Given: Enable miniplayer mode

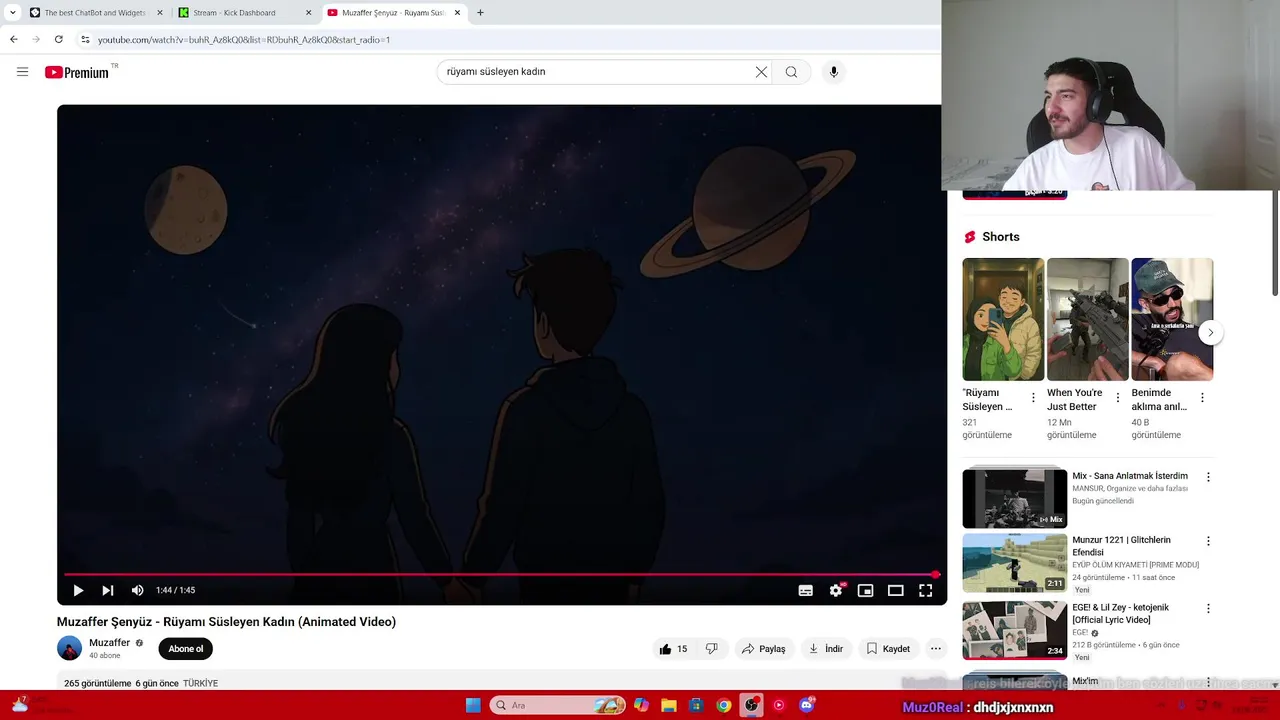Looking at the screenshot, I should coord(866,590).
